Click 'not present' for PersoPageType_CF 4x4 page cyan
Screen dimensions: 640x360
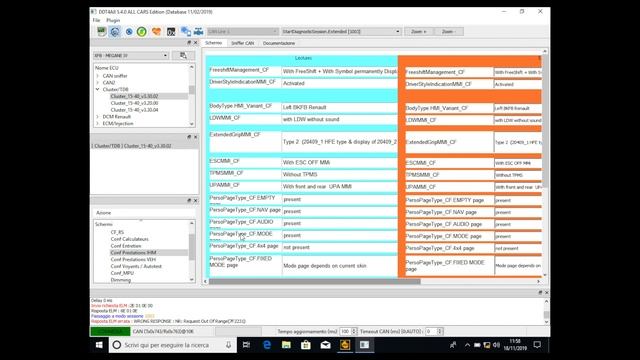coord(340,247)
